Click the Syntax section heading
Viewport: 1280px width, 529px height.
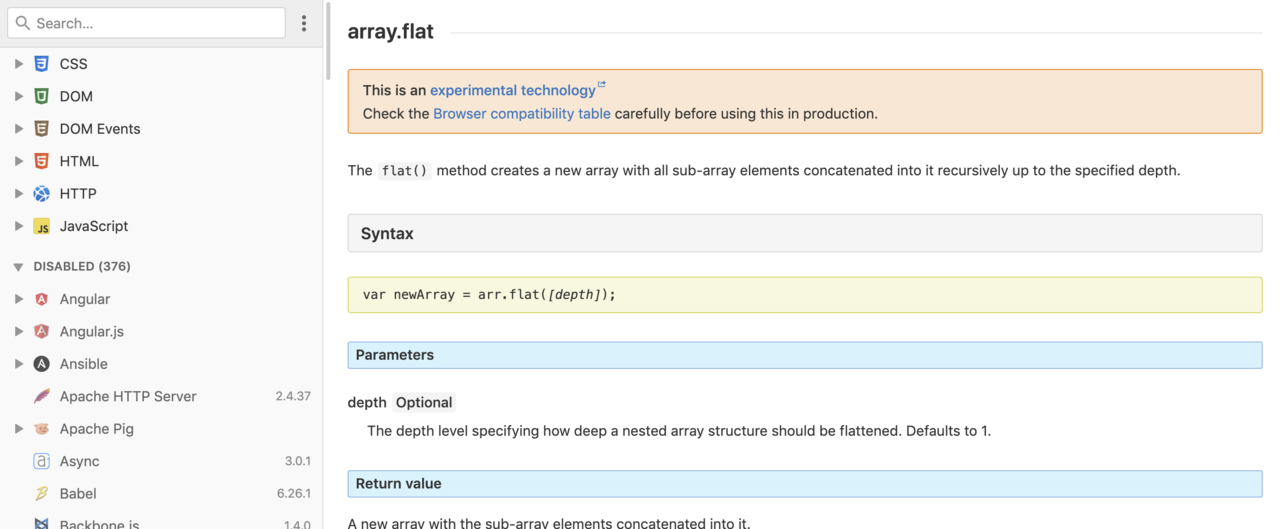805,233
